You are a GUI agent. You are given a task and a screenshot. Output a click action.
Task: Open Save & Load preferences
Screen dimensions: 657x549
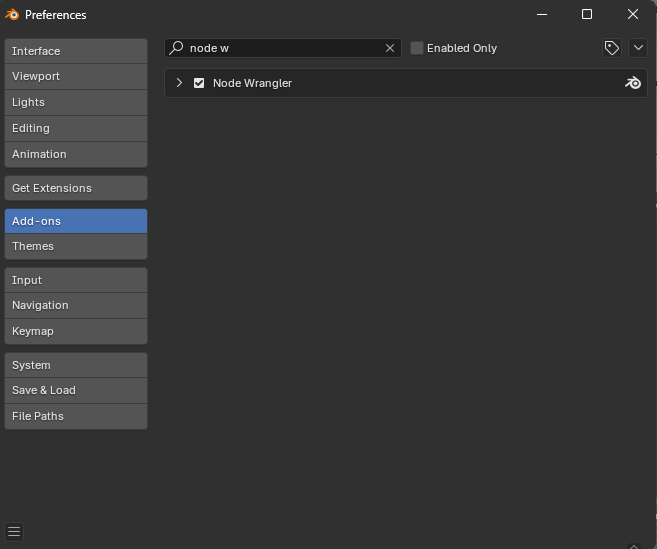(x=76, y=391)
